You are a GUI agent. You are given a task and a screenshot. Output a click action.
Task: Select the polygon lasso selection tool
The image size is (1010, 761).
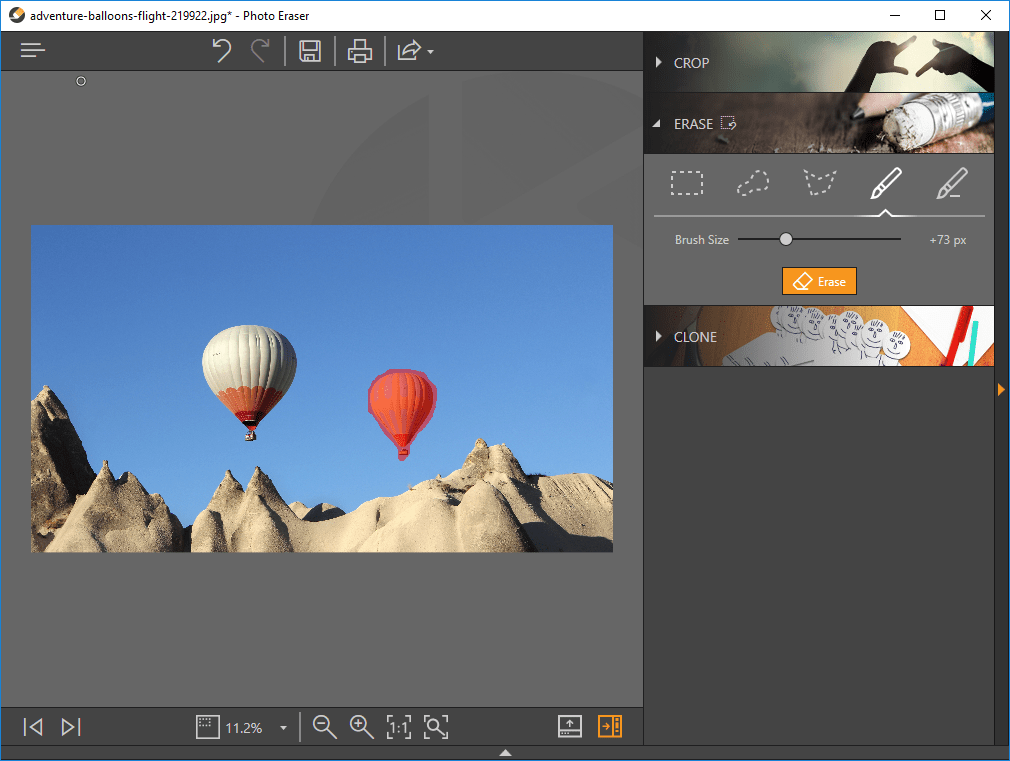(819, 183)
